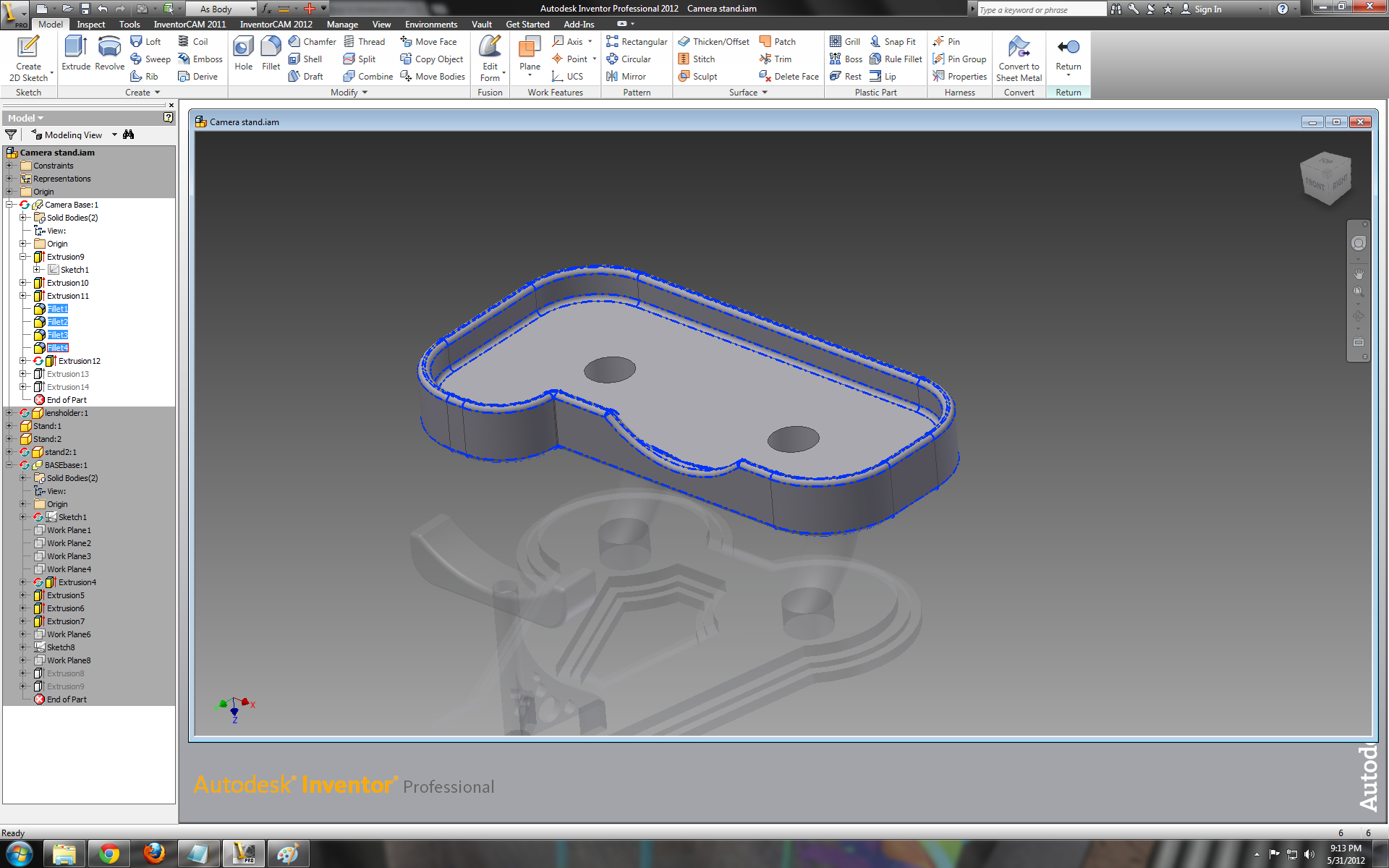This screenshot has height=868, width=1389.
Task: Click the Windows Start button
Action: pos(20,854)
